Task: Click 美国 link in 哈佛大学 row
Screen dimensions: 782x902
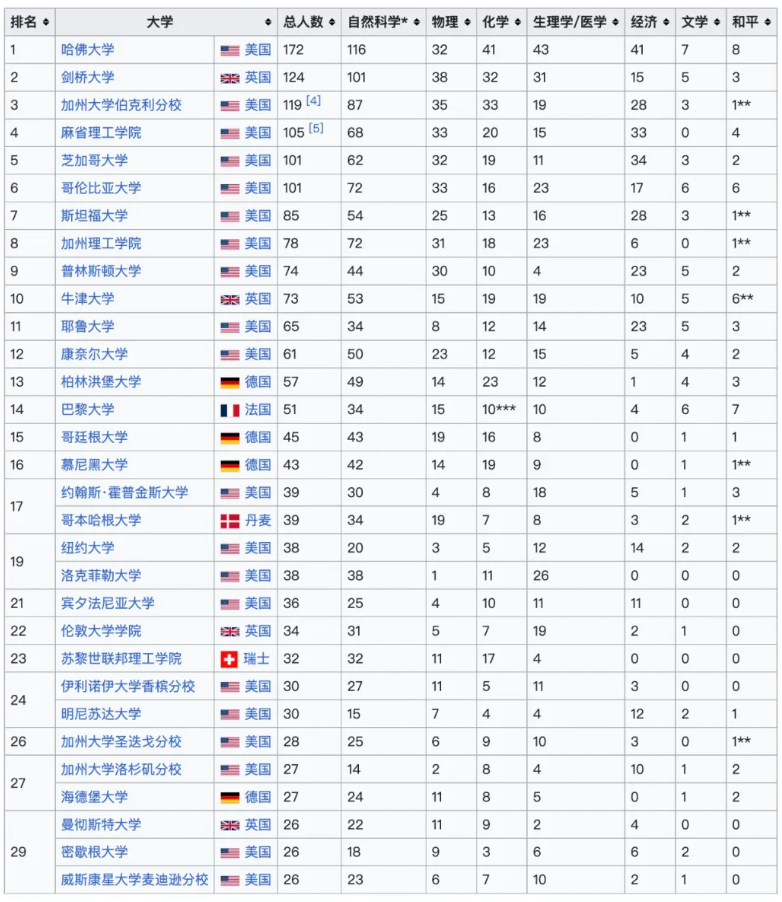Action: pyautogui.click(x=258, y=50)
